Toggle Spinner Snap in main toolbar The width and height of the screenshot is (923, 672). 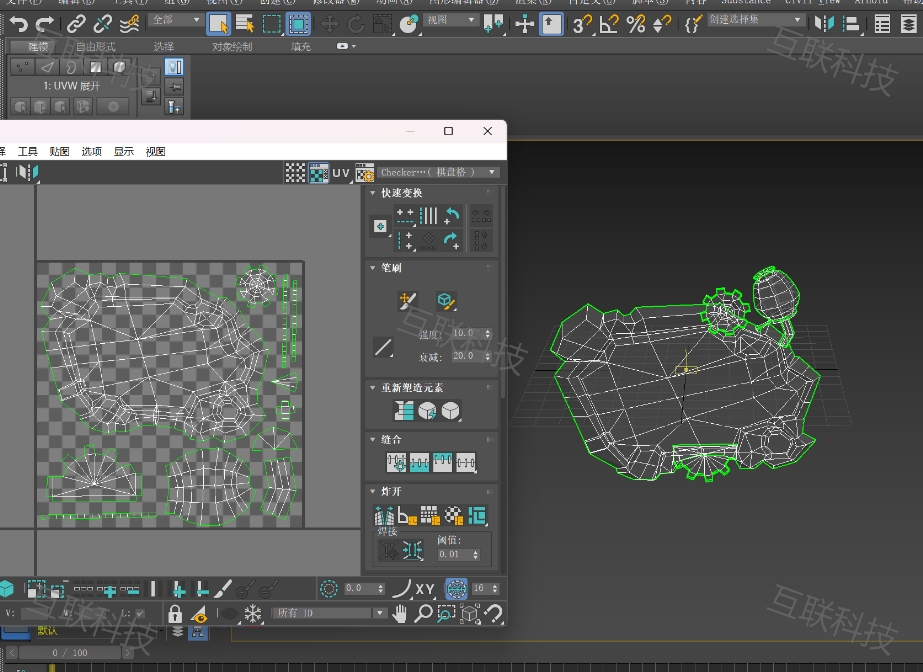(x=663, y=24)
